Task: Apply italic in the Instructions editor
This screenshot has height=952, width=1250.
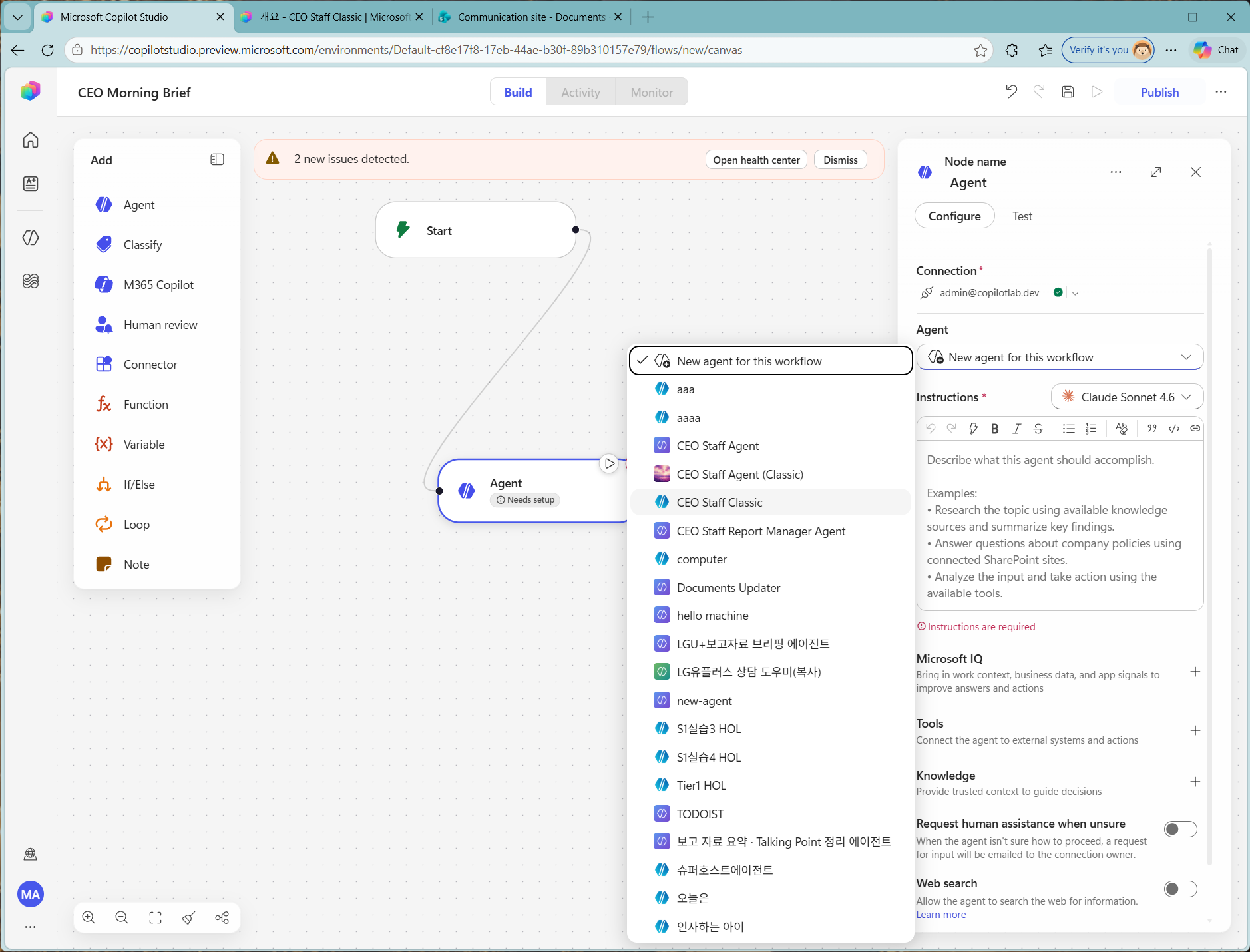Action: point(1016,429)
